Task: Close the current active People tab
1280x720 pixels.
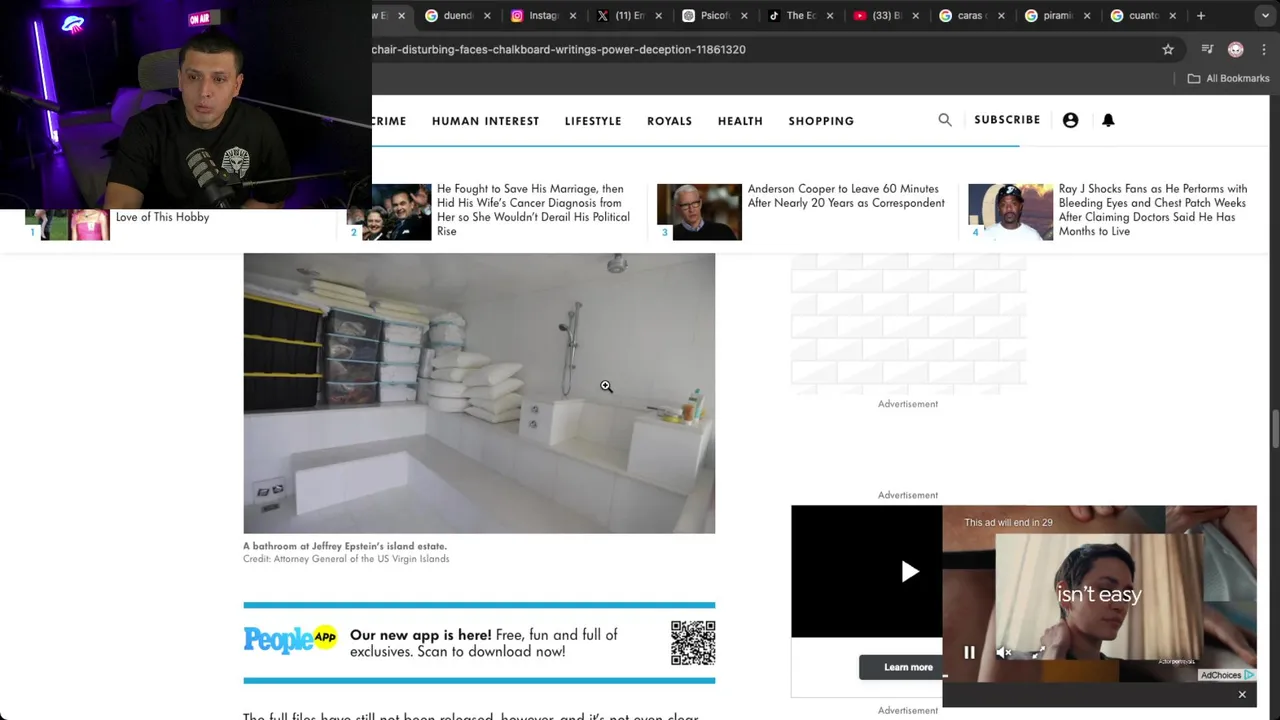Action: (402, 16)
